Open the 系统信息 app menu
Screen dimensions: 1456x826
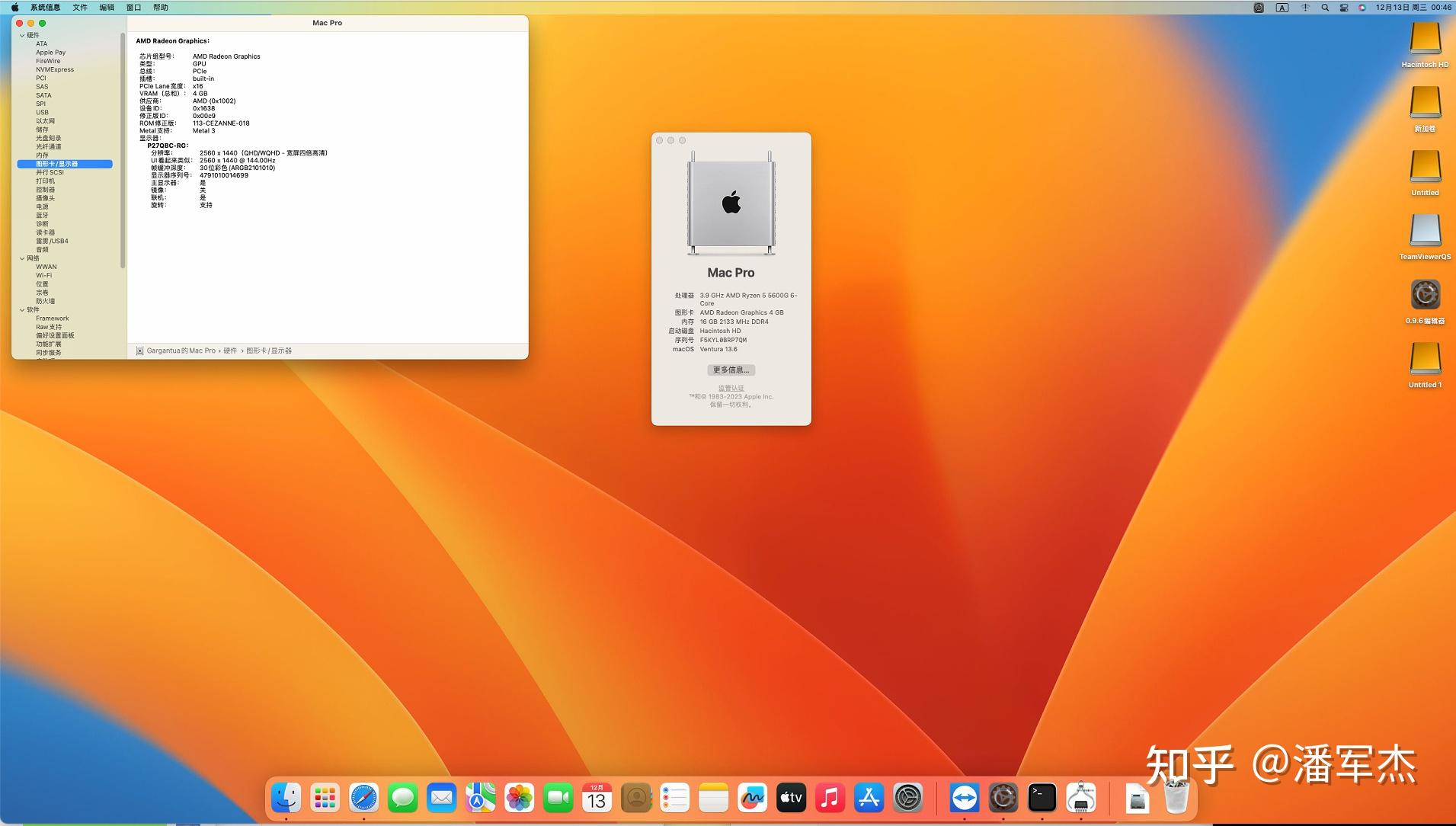coord(45,8)
